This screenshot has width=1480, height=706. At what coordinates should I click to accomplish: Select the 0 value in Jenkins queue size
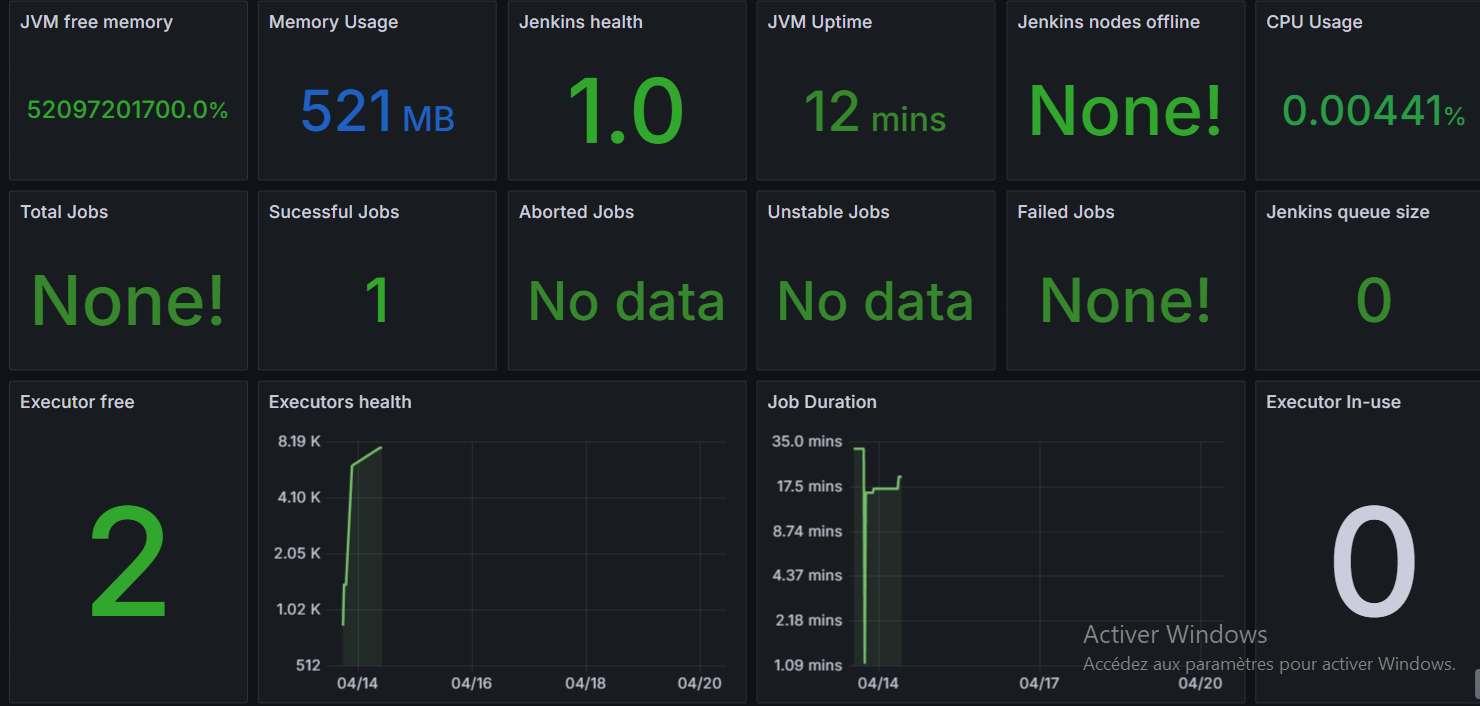pos(1373,300)
